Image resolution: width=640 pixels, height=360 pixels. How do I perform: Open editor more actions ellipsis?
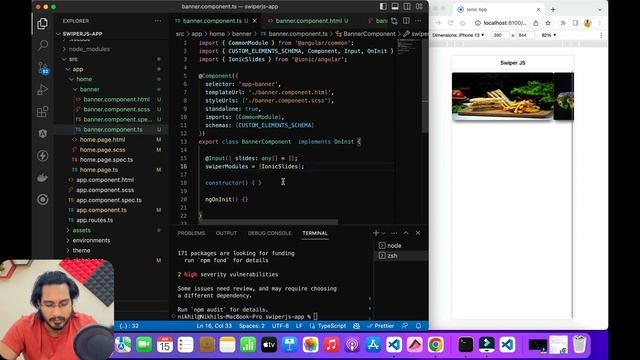tap(418, 21)
